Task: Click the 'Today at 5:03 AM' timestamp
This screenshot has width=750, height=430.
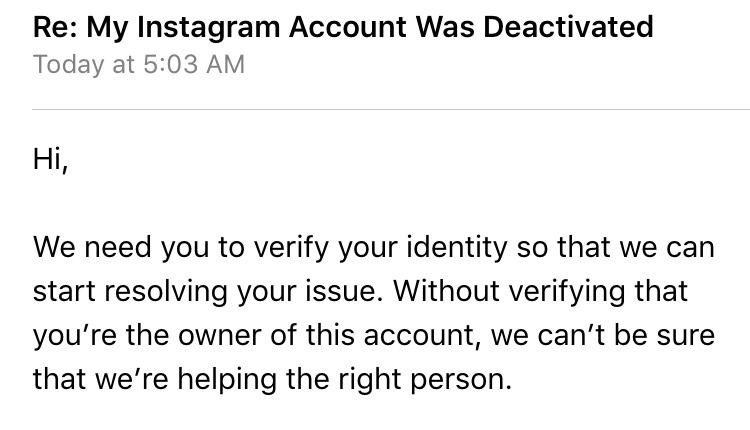Action: [x=139, y=65]
